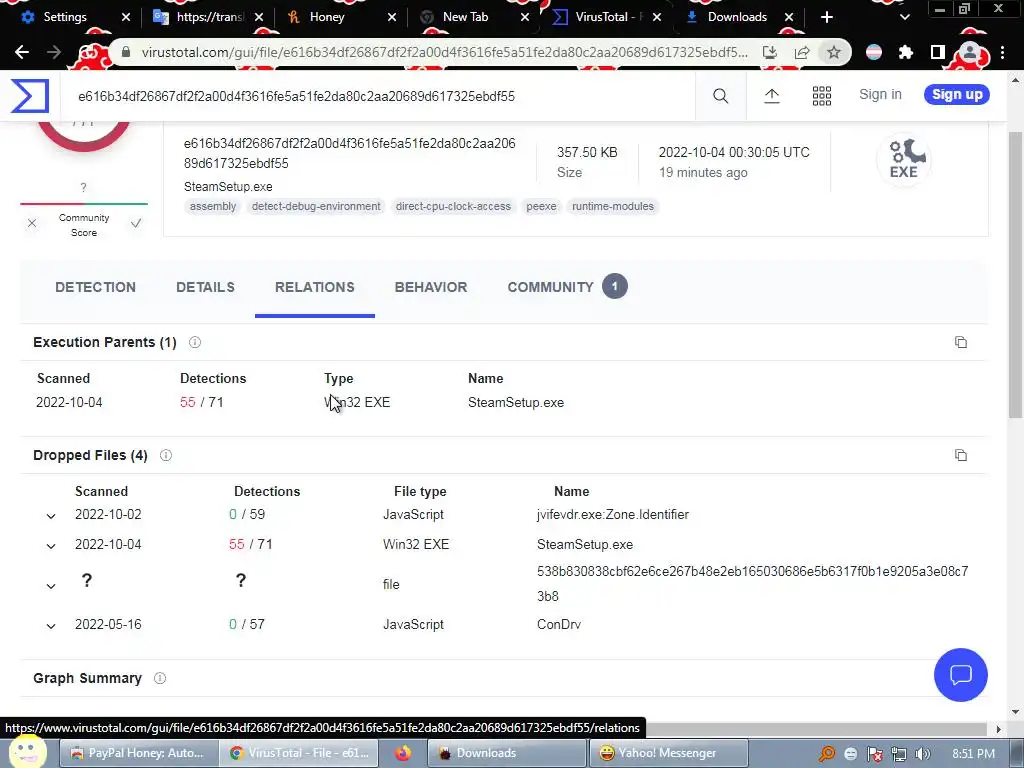
Task: Expand the ConDrv row chevron
Action: click(51, 626)
